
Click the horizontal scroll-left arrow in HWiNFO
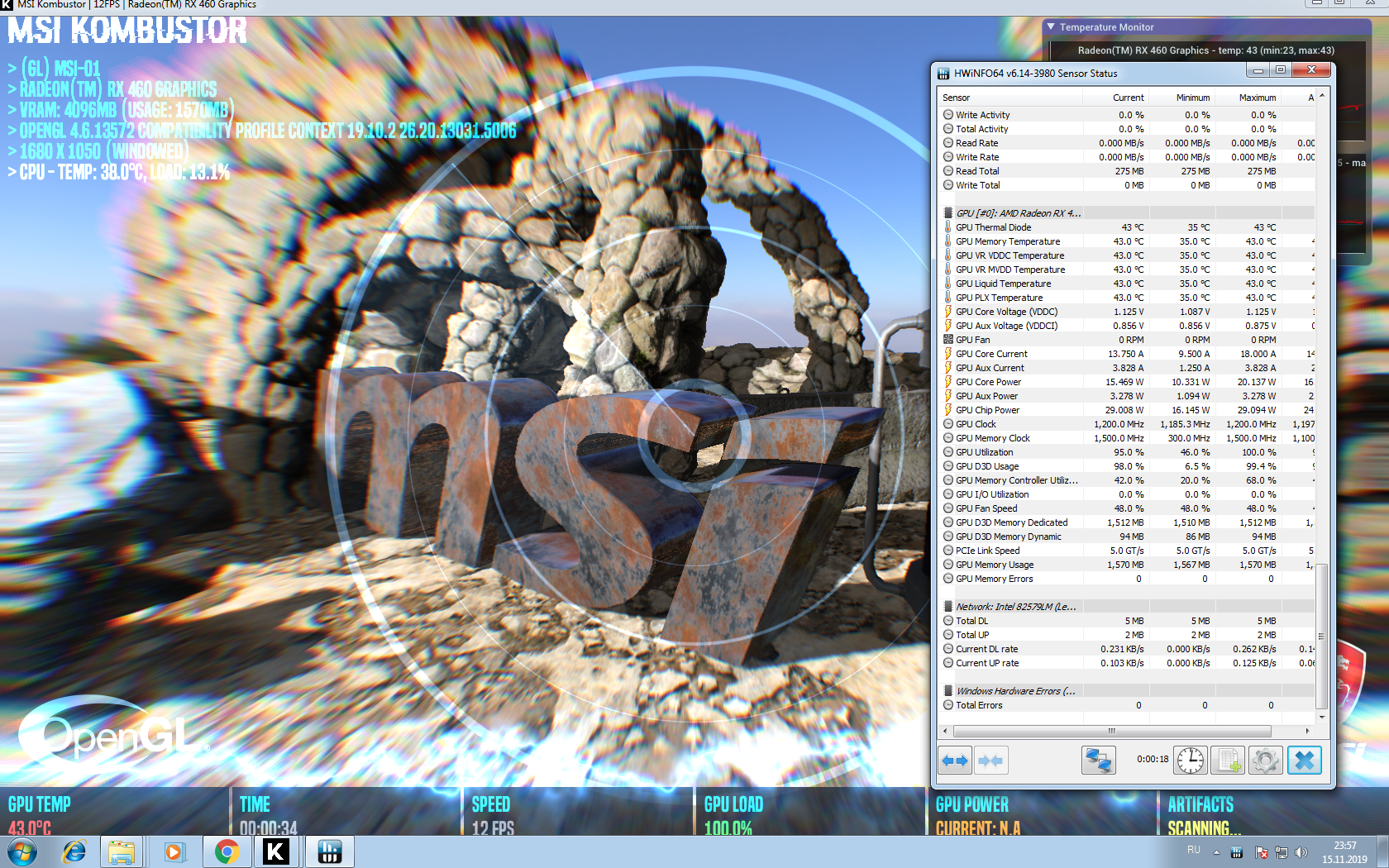(946, 731)
